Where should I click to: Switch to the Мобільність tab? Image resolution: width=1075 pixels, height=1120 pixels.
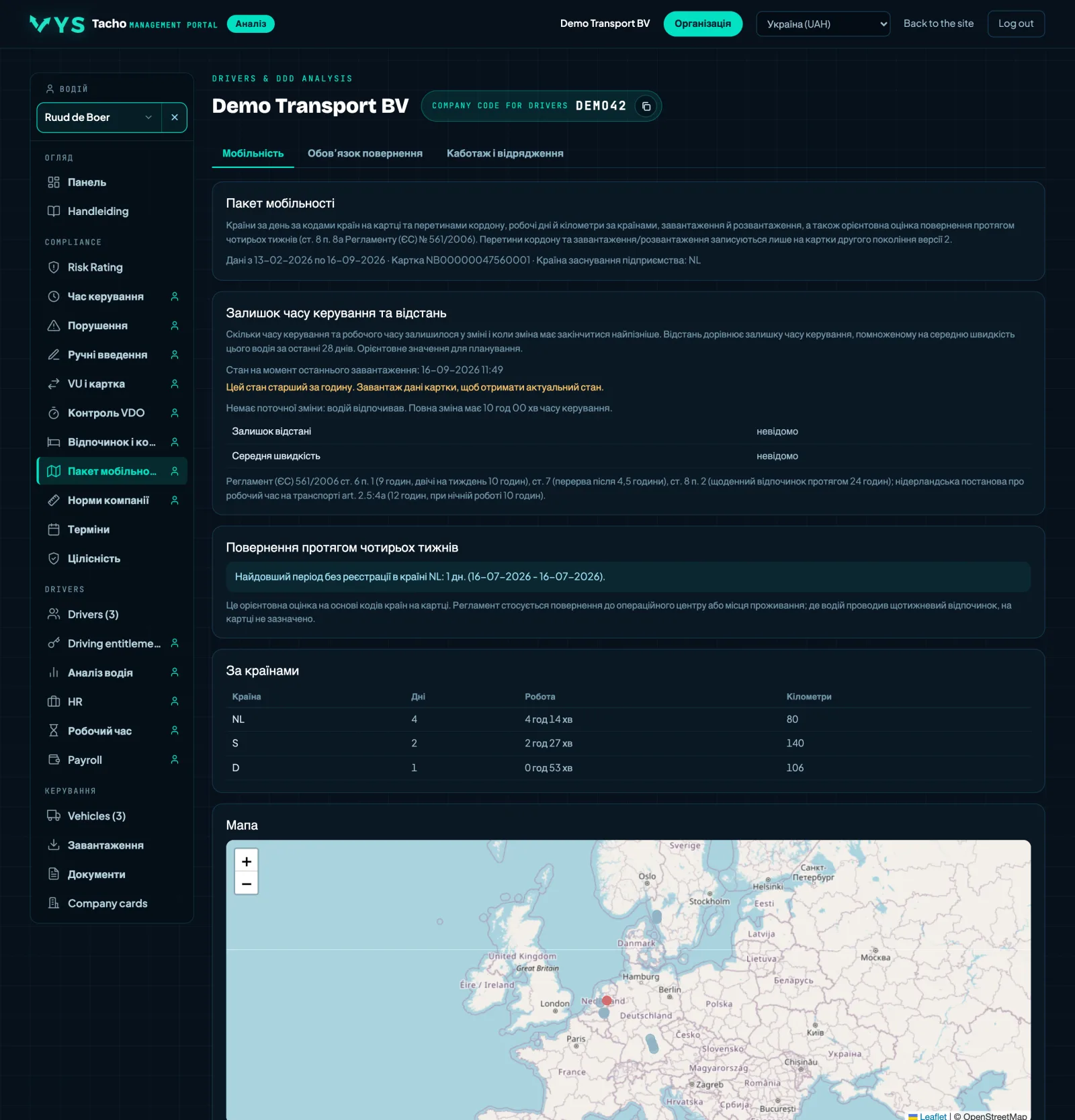tap(253, 153)
